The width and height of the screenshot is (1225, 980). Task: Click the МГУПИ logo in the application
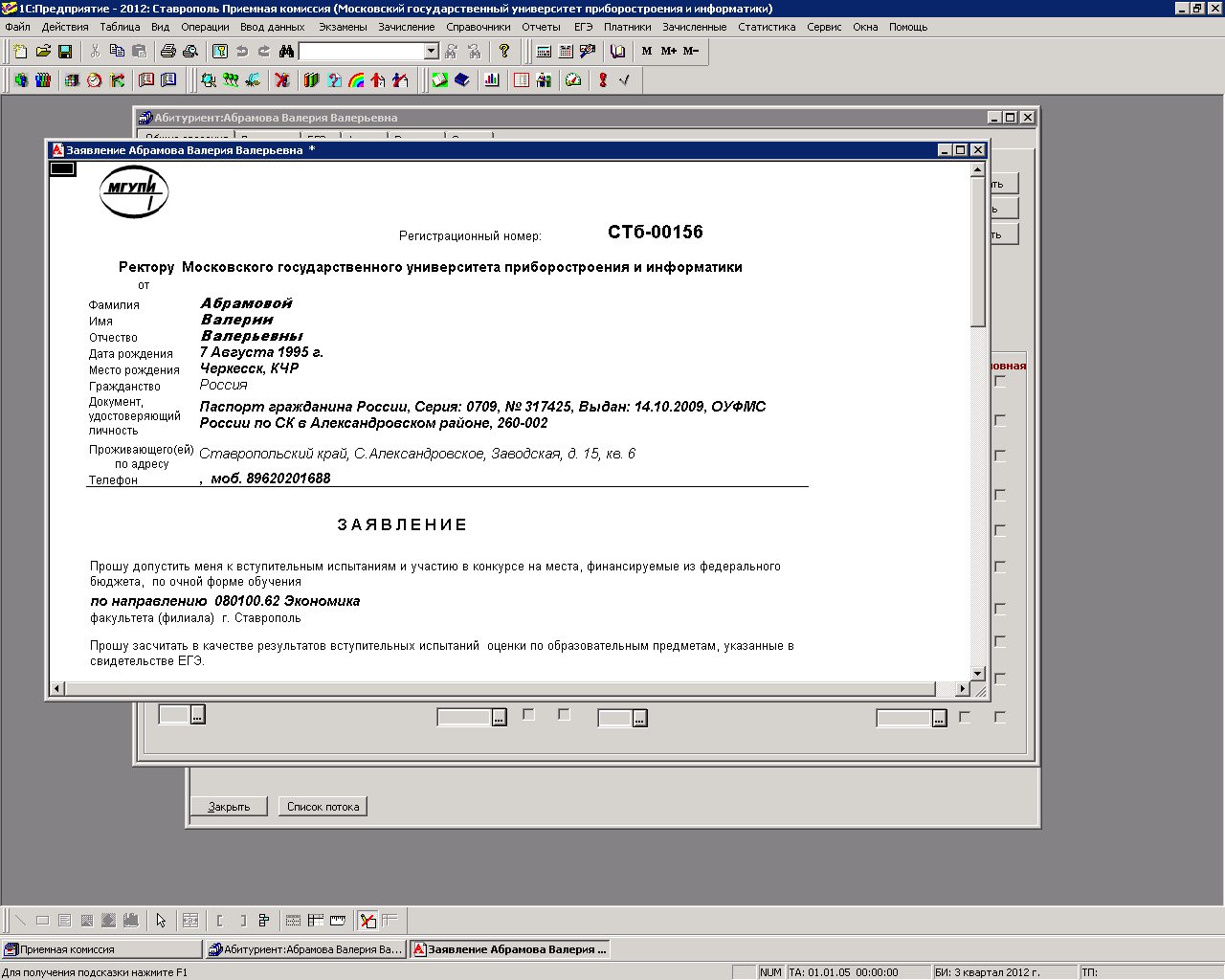point(134,190)
